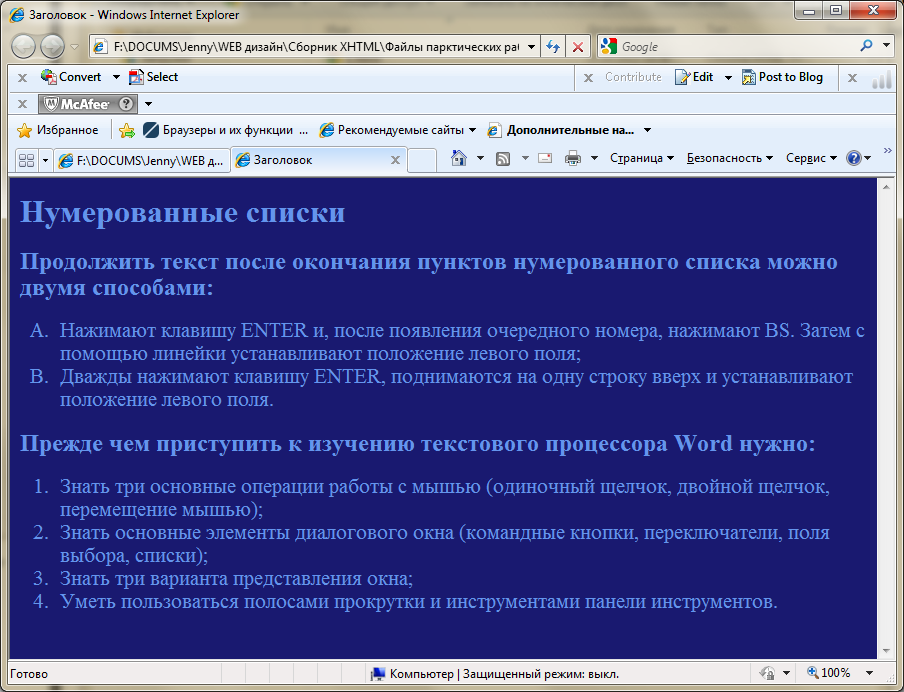
Task: Close the Заголовок tab
Action: point(395,160)
